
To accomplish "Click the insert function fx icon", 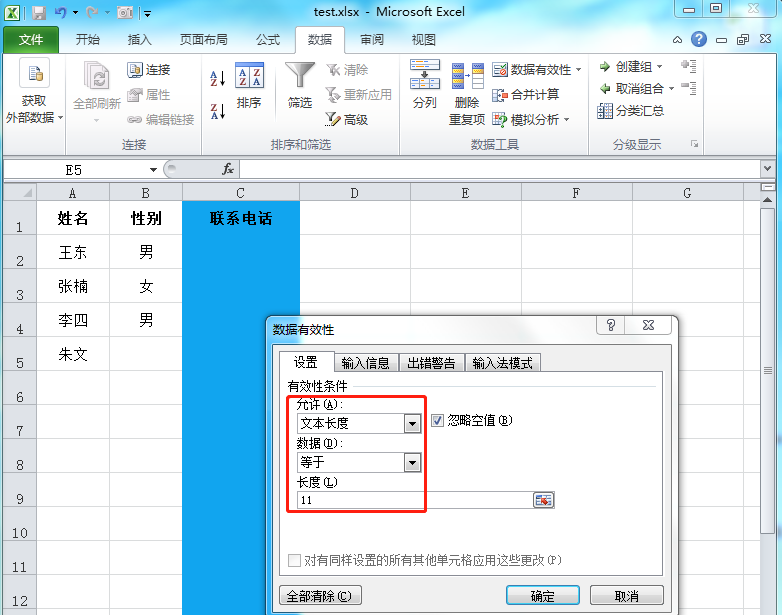I will point(228,169).
